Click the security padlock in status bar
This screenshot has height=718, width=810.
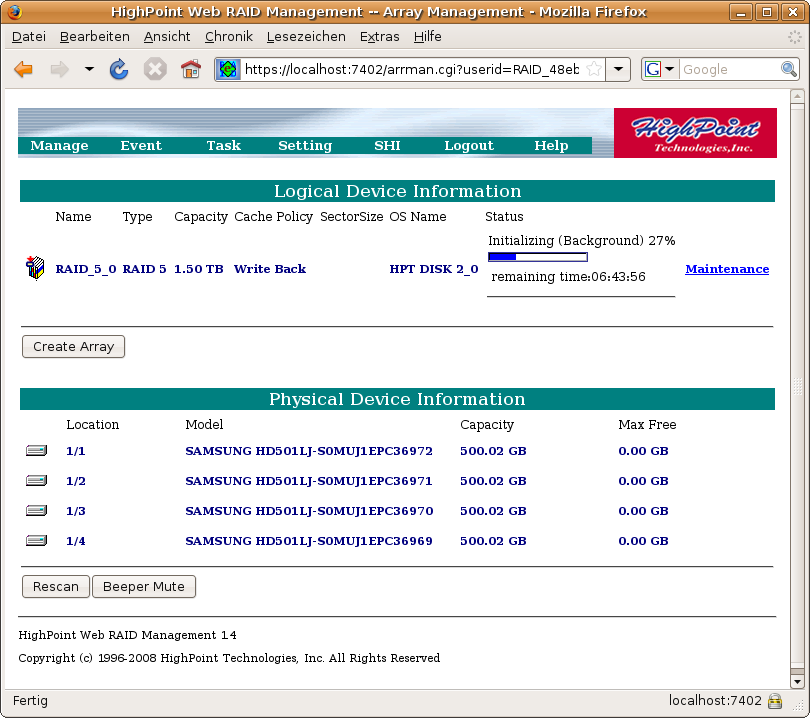(x=774, y=701)
